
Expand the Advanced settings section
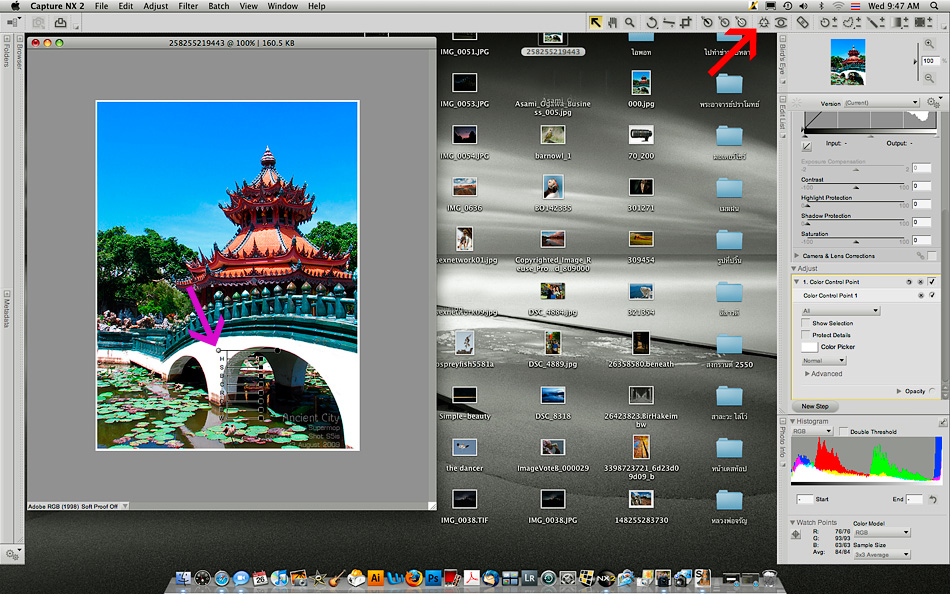[808, 374]
